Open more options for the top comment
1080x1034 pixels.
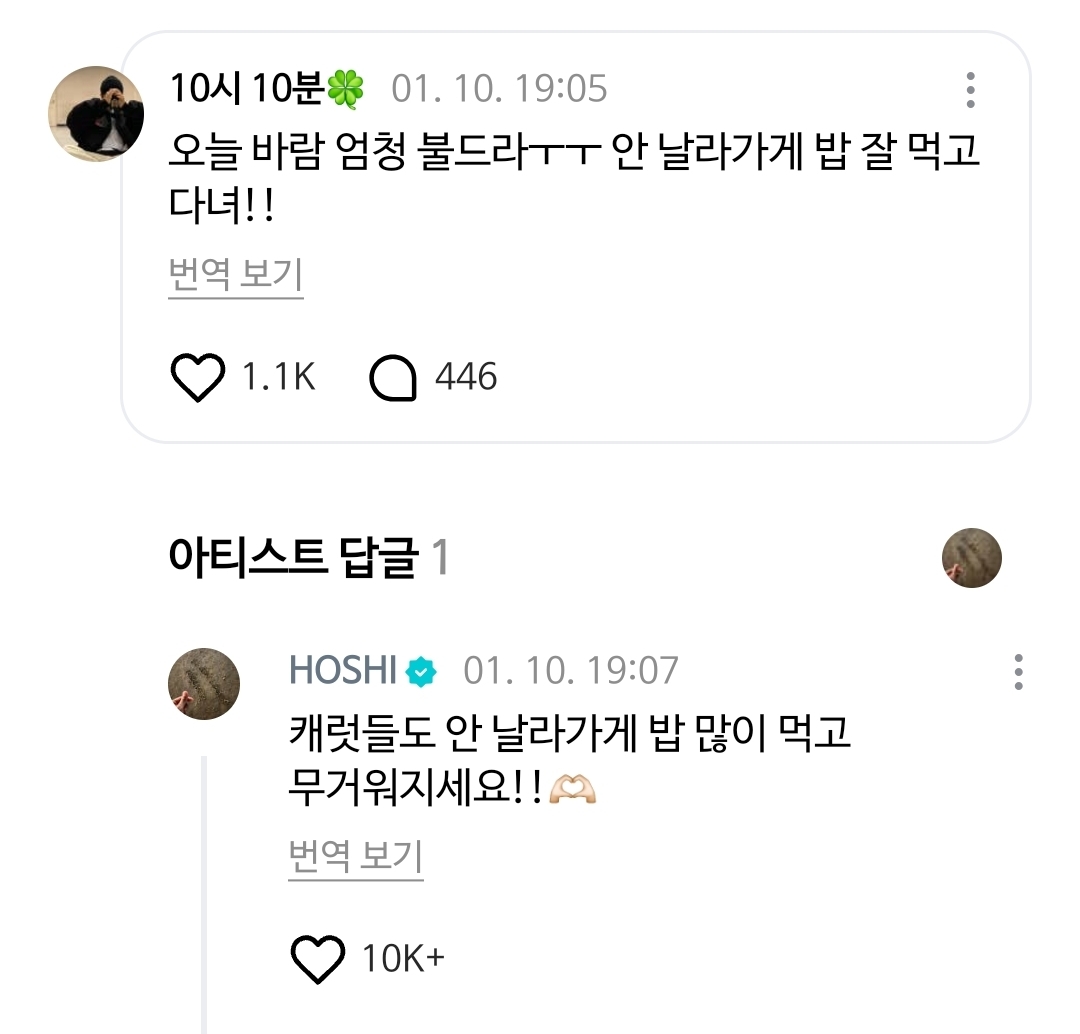(970, 90)
